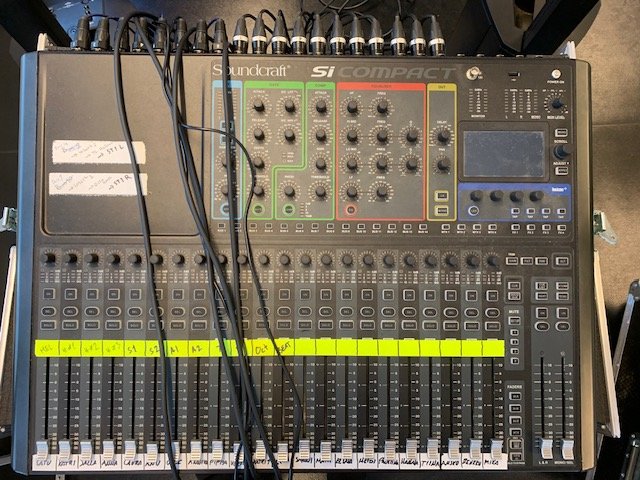Select the Output DELAY knob
640x480 pixels.
pos(443,136)
